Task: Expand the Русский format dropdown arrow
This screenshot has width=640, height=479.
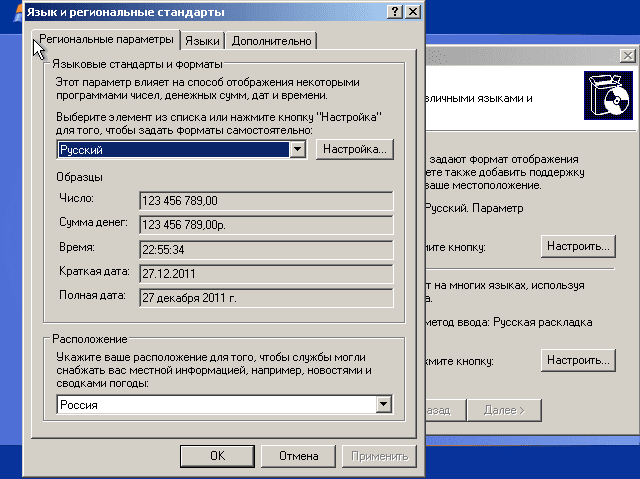Action: 298,149
